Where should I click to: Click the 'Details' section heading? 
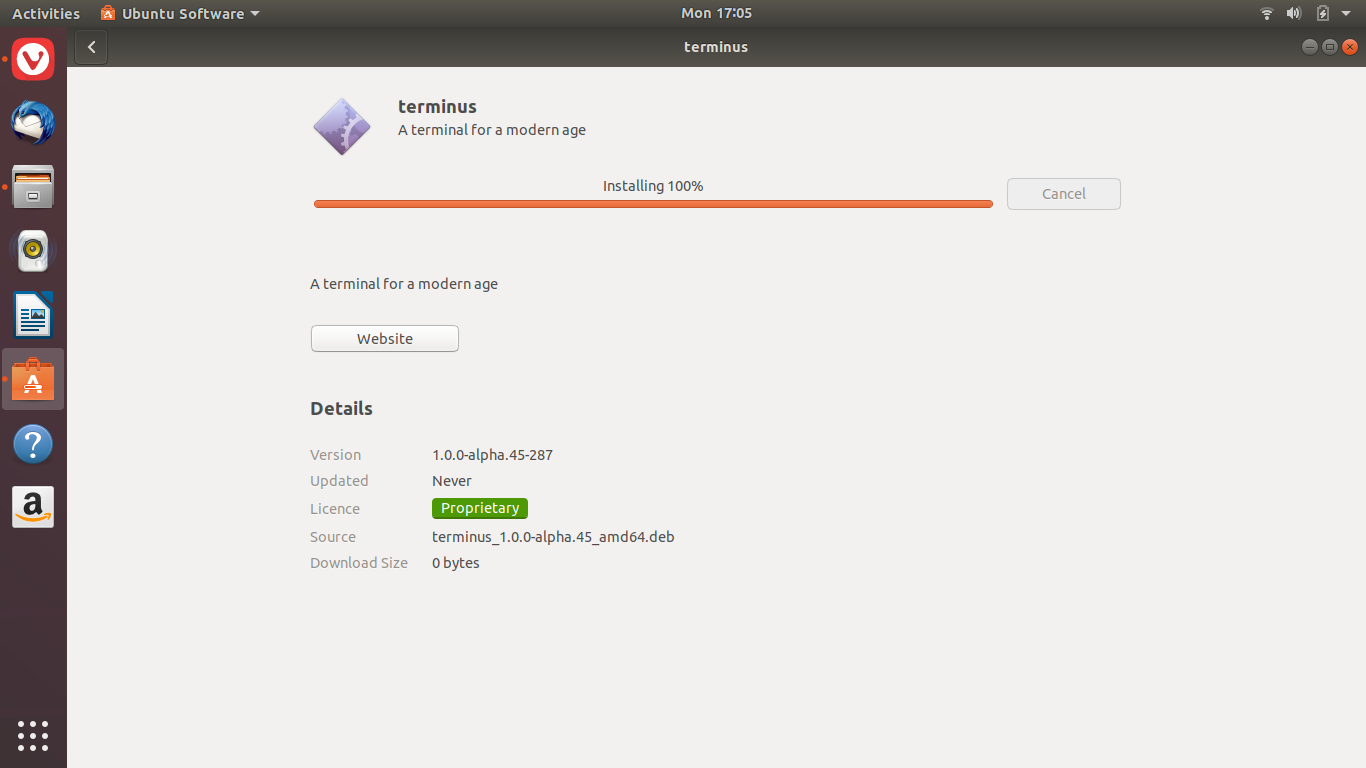click(341, 408)
